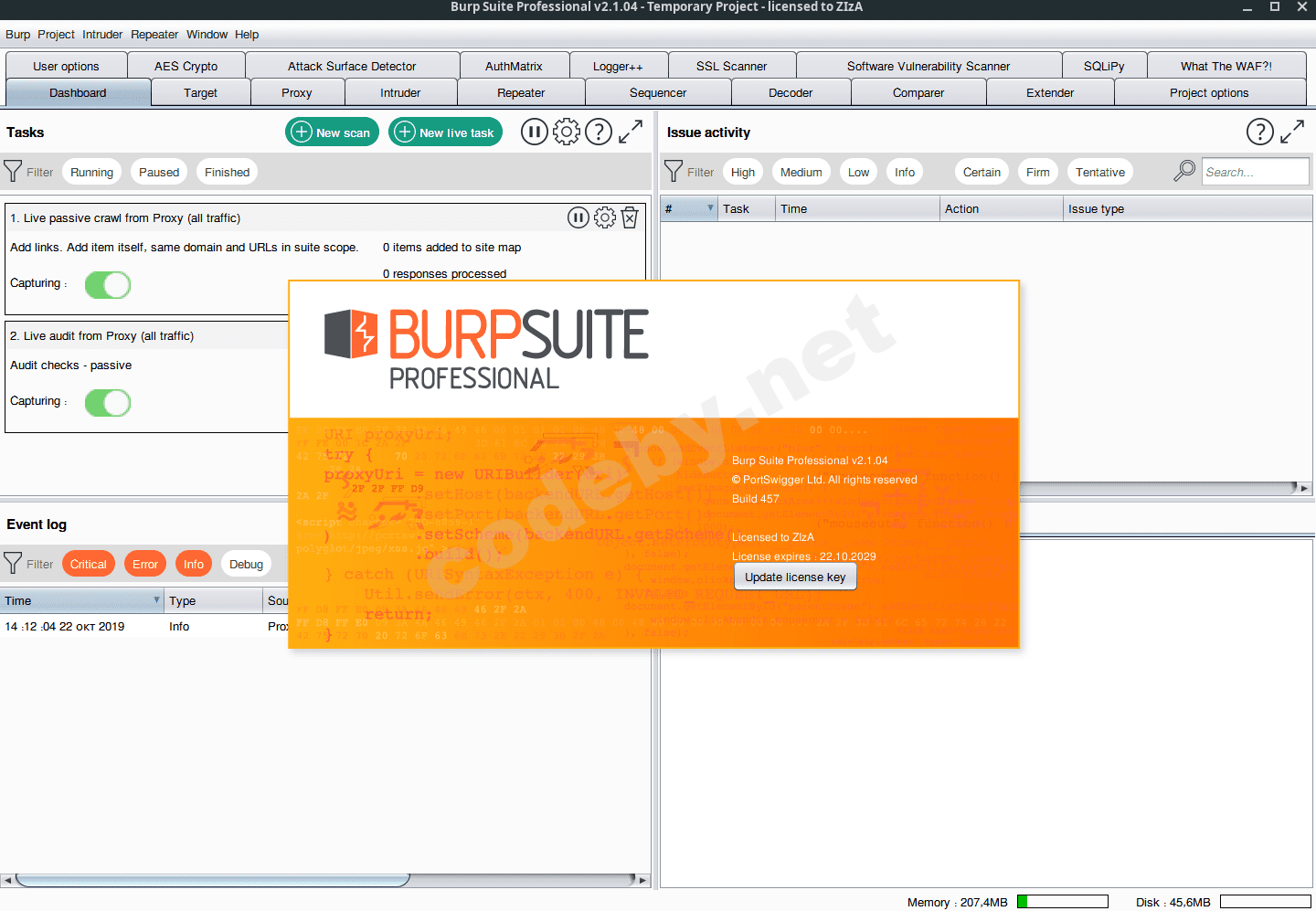Open the AES Crypto tab

[x=186, y=66]
